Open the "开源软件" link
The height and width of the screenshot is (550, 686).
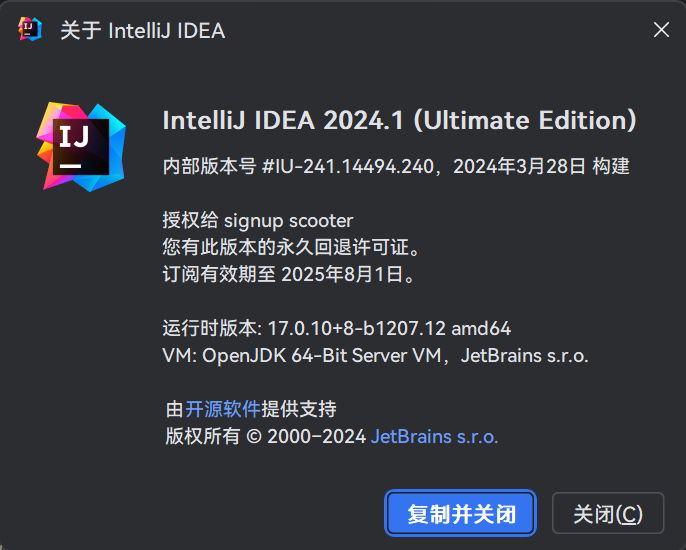click(223, 408)
